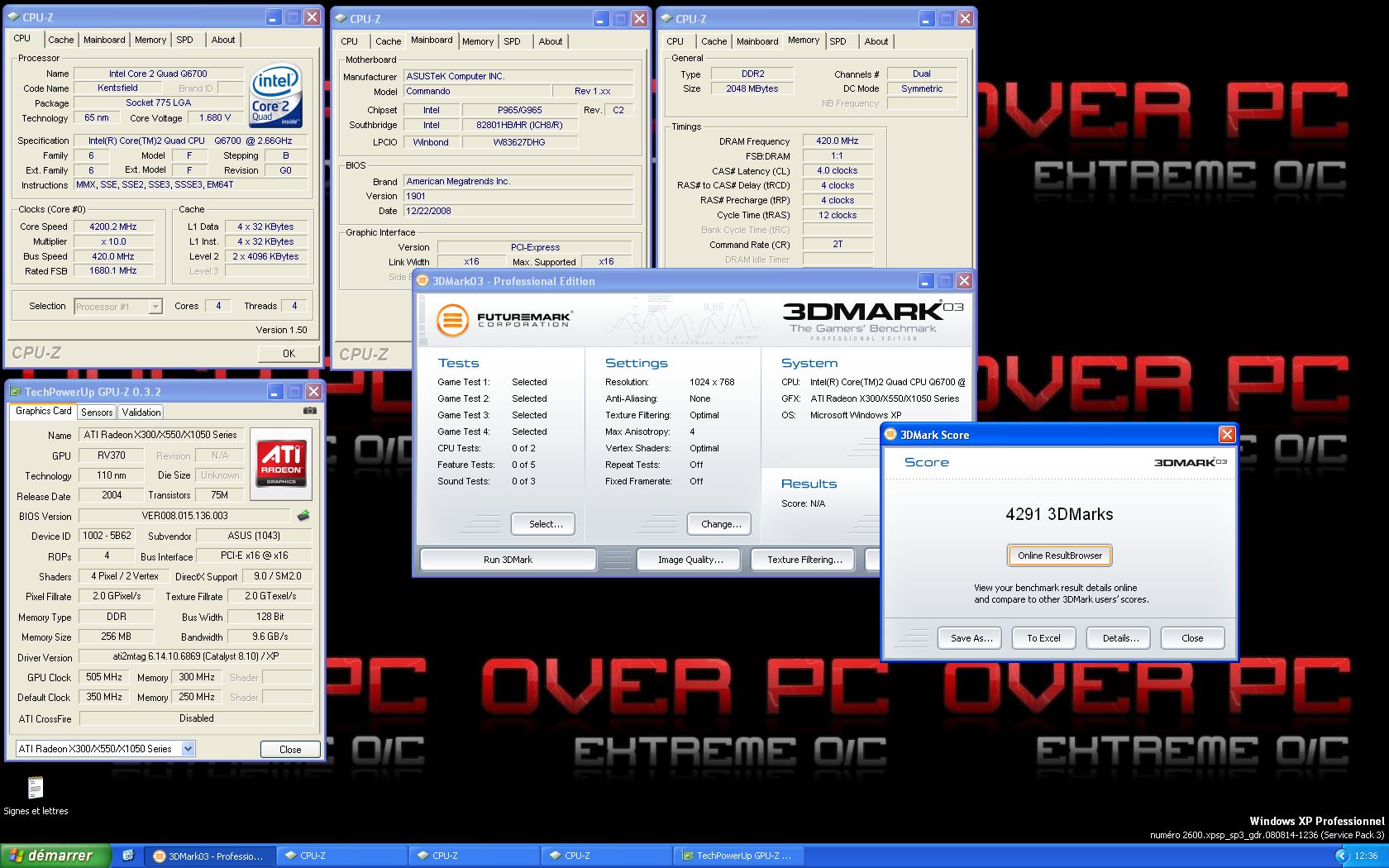The width and height of the screenshot is (1389, 868).
Task: Click the Select... tests button
Action: click(545, 524)
